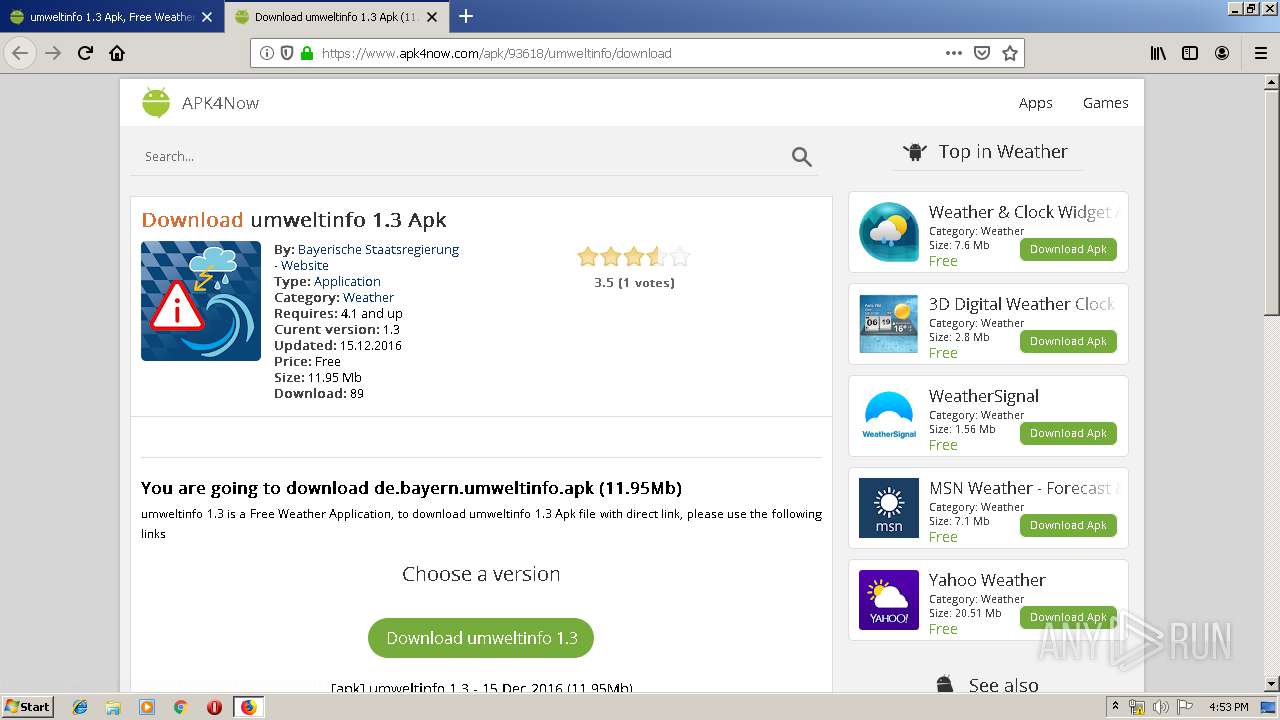This screenshot has height=720, width=1280.
Task: Click the Download umweltinfo 1.3 button
Action: (x=481, y=638)
